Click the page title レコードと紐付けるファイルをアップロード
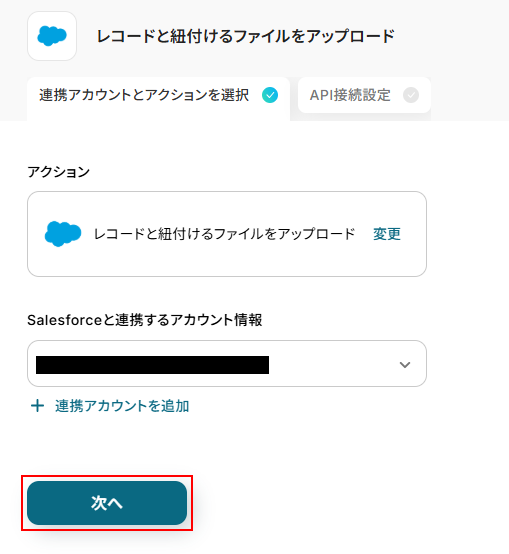The width and height of the screenshot is (509, 554). [245, 36]
